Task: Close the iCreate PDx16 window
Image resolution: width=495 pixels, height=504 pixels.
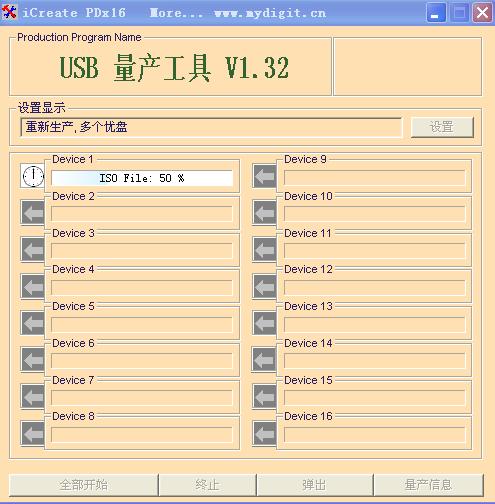Action: (x=482, y=13)
